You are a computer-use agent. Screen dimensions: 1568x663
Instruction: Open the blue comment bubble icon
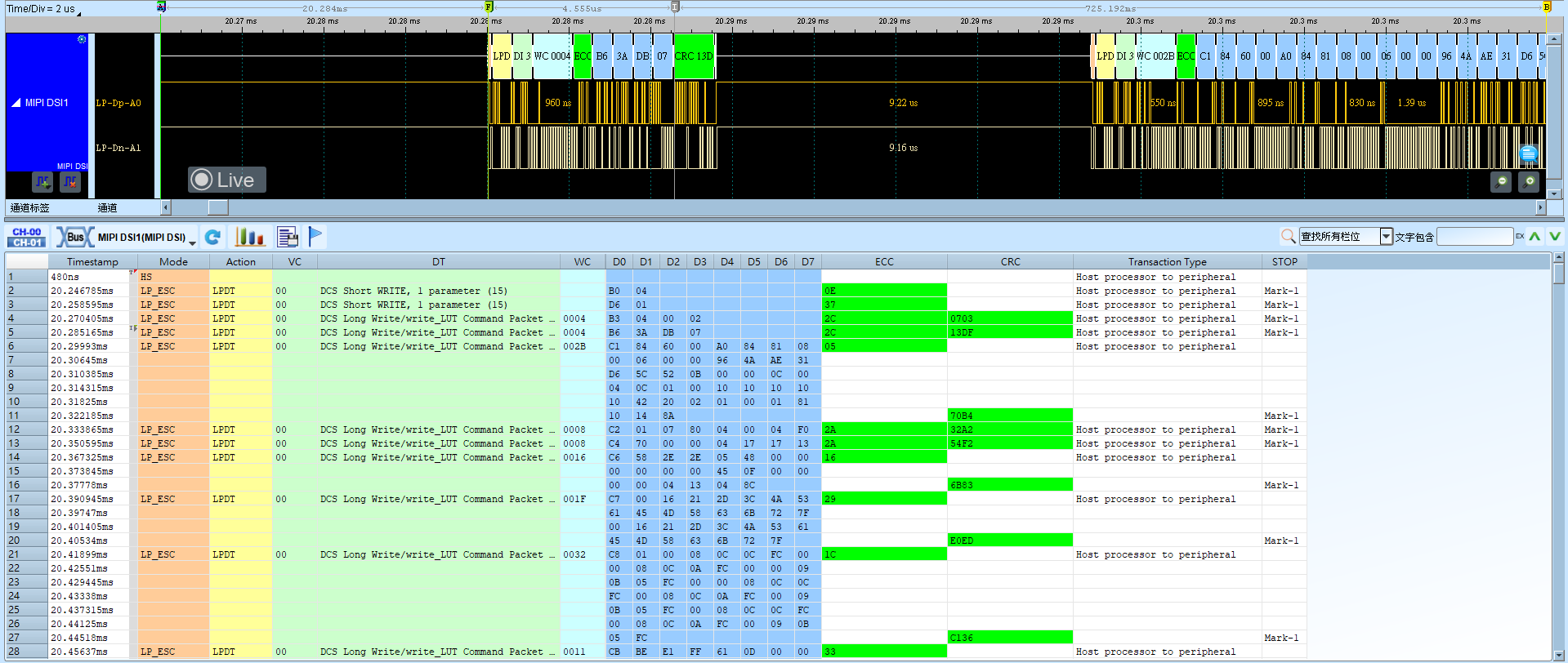[x=1529, y=154]
